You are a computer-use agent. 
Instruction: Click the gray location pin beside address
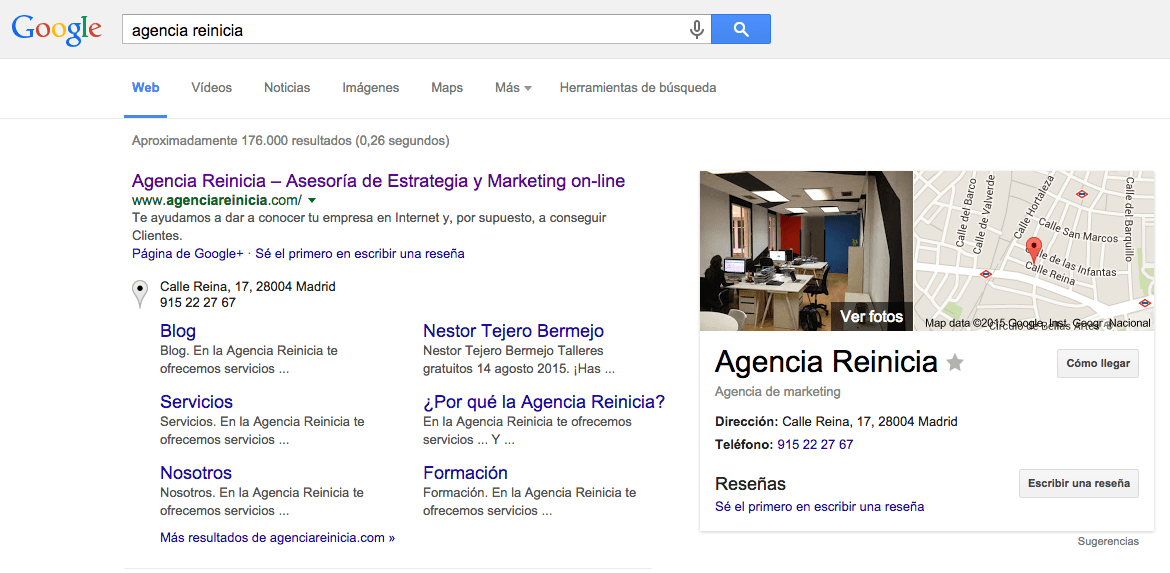point(141,294)
